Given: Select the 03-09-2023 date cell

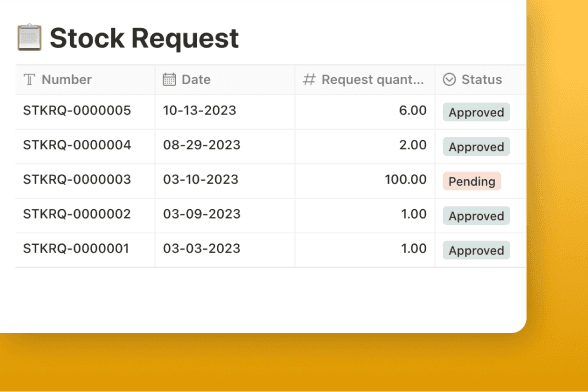Looking at the screenshot, I should (x=225, y=215).
